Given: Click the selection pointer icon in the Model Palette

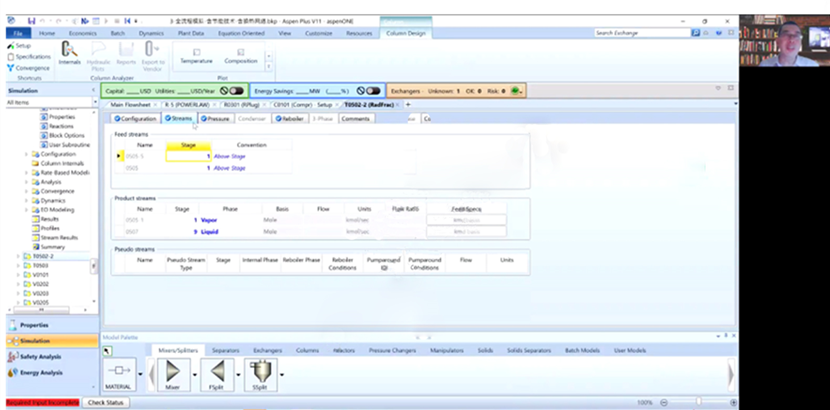Looking at the screenshot, I should [107, 351].
